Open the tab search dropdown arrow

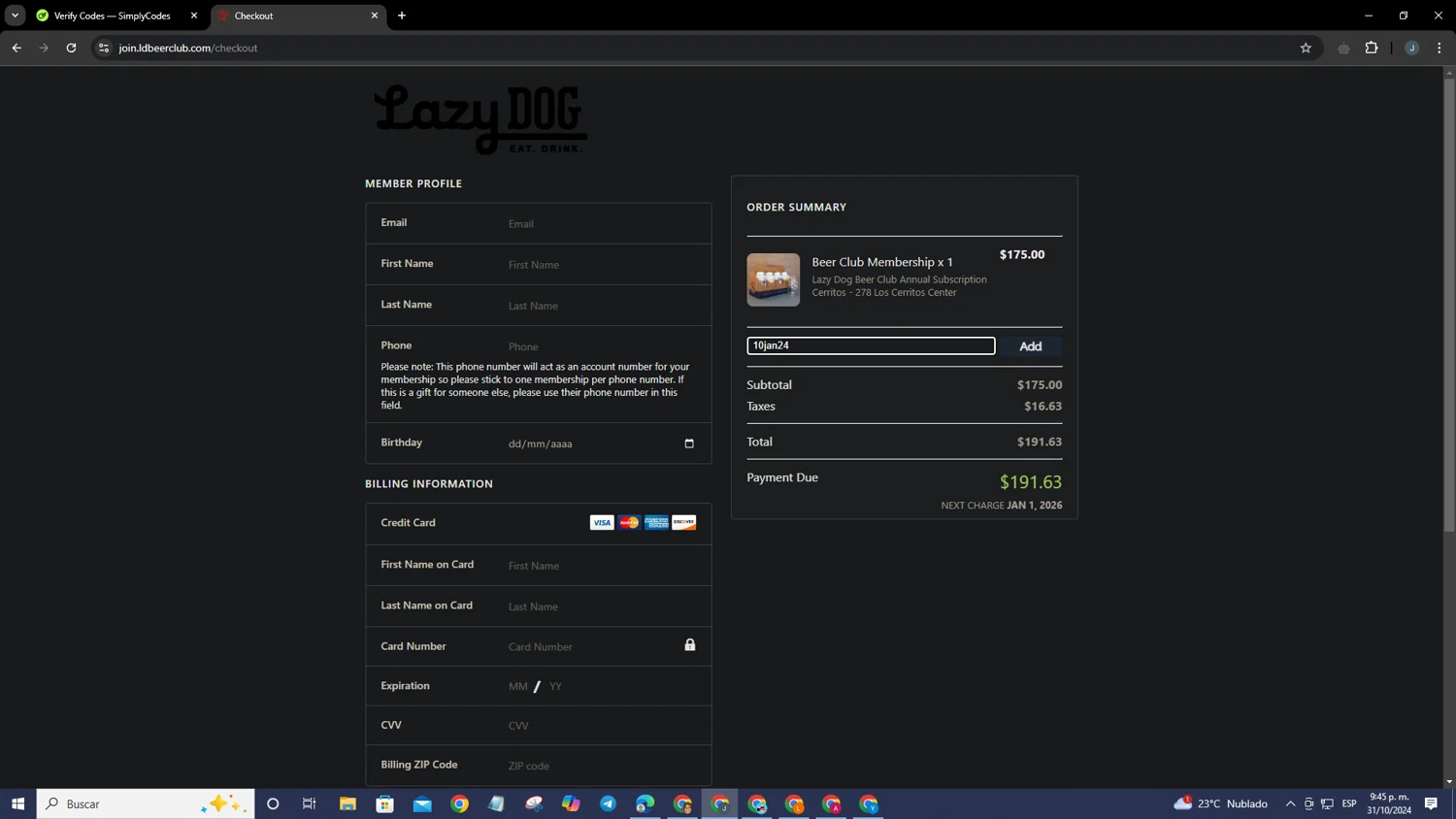click(15, 16)
